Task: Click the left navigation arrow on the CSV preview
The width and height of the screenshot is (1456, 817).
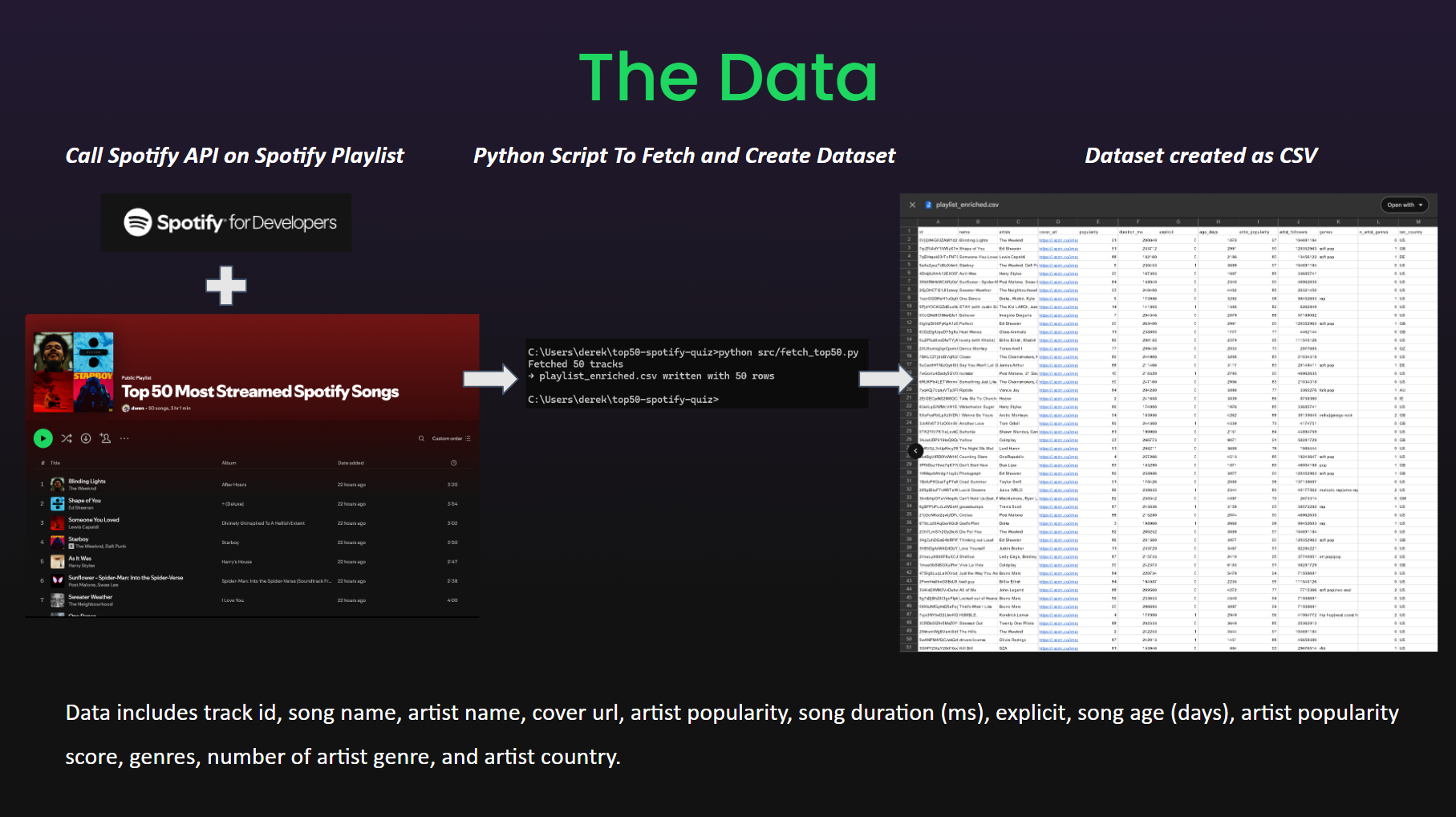Action: [x=915, y=451]
